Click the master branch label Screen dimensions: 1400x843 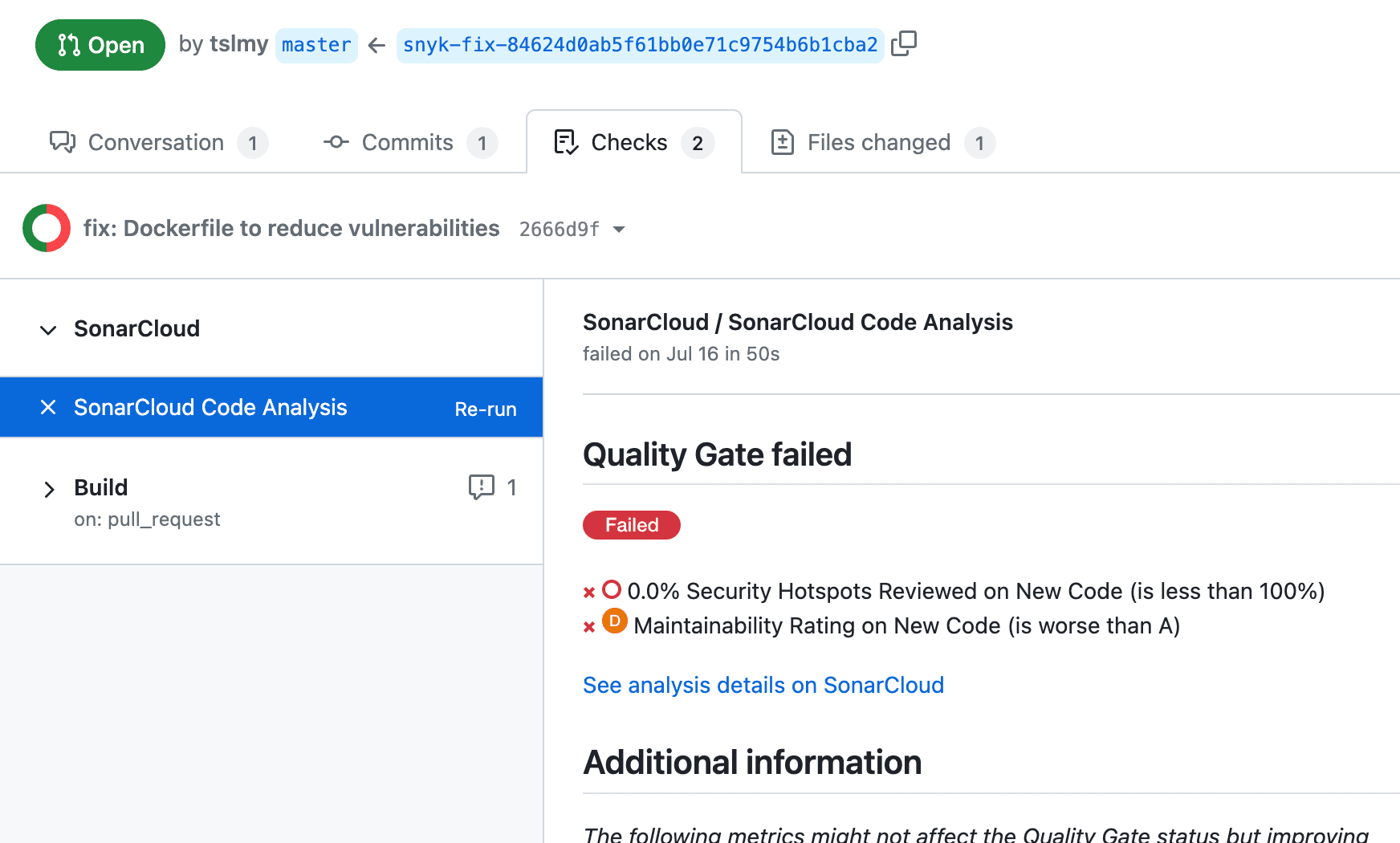click(316, 45)
